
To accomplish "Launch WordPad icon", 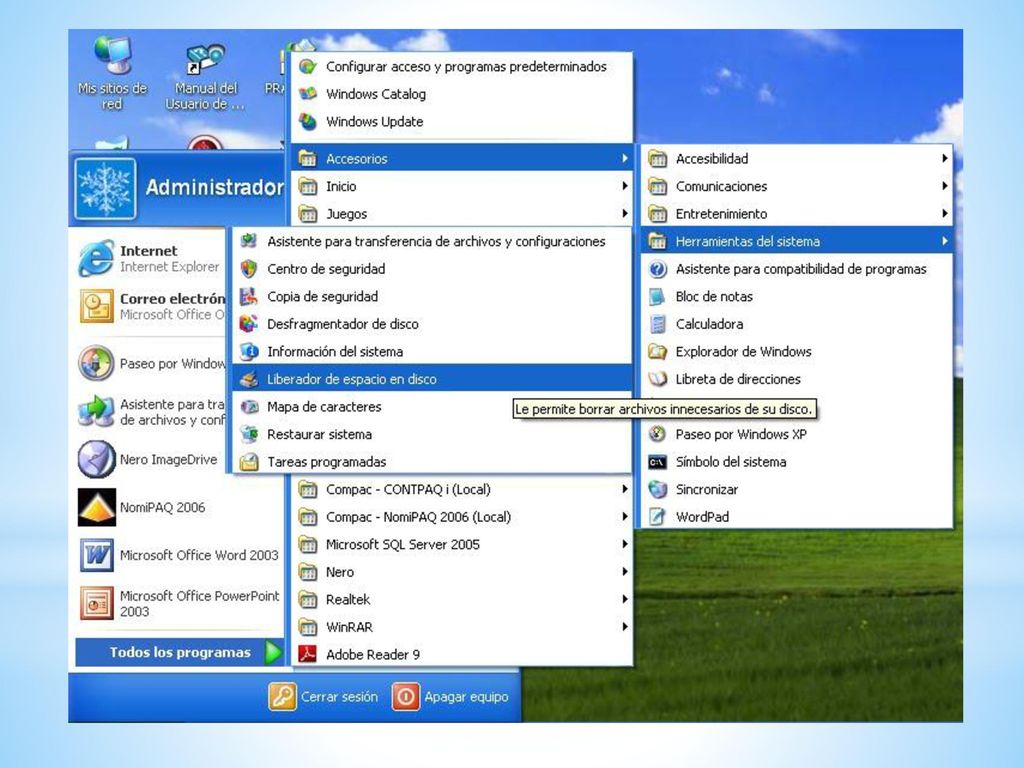I will click(657, 517).
